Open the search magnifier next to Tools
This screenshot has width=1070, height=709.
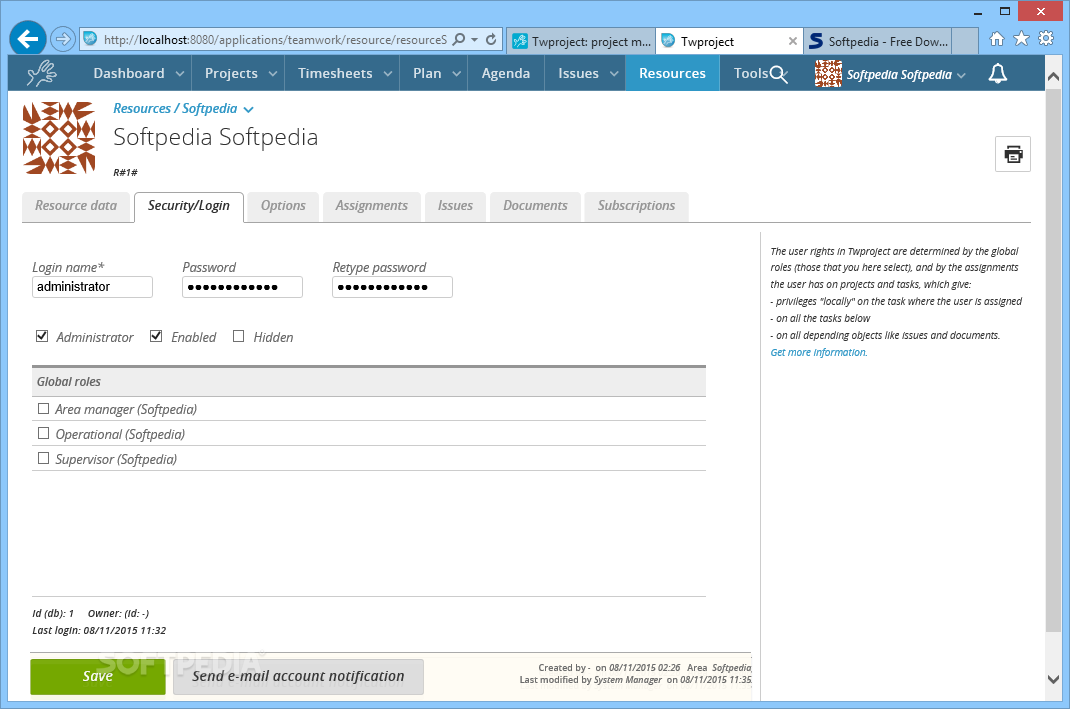coord(779,74)
